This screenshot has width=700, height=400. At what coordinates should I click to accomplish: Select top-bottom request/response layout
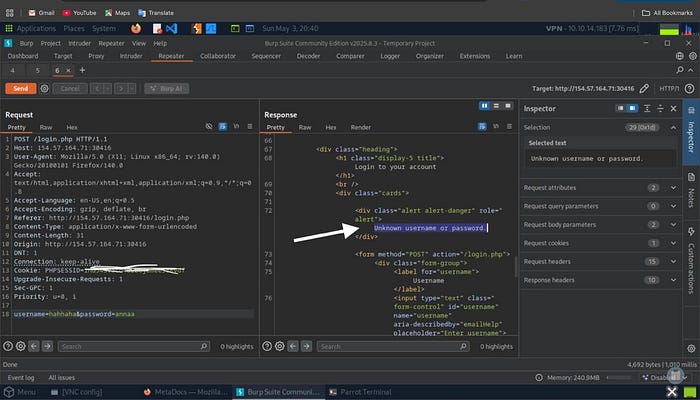tap(496, 106)
